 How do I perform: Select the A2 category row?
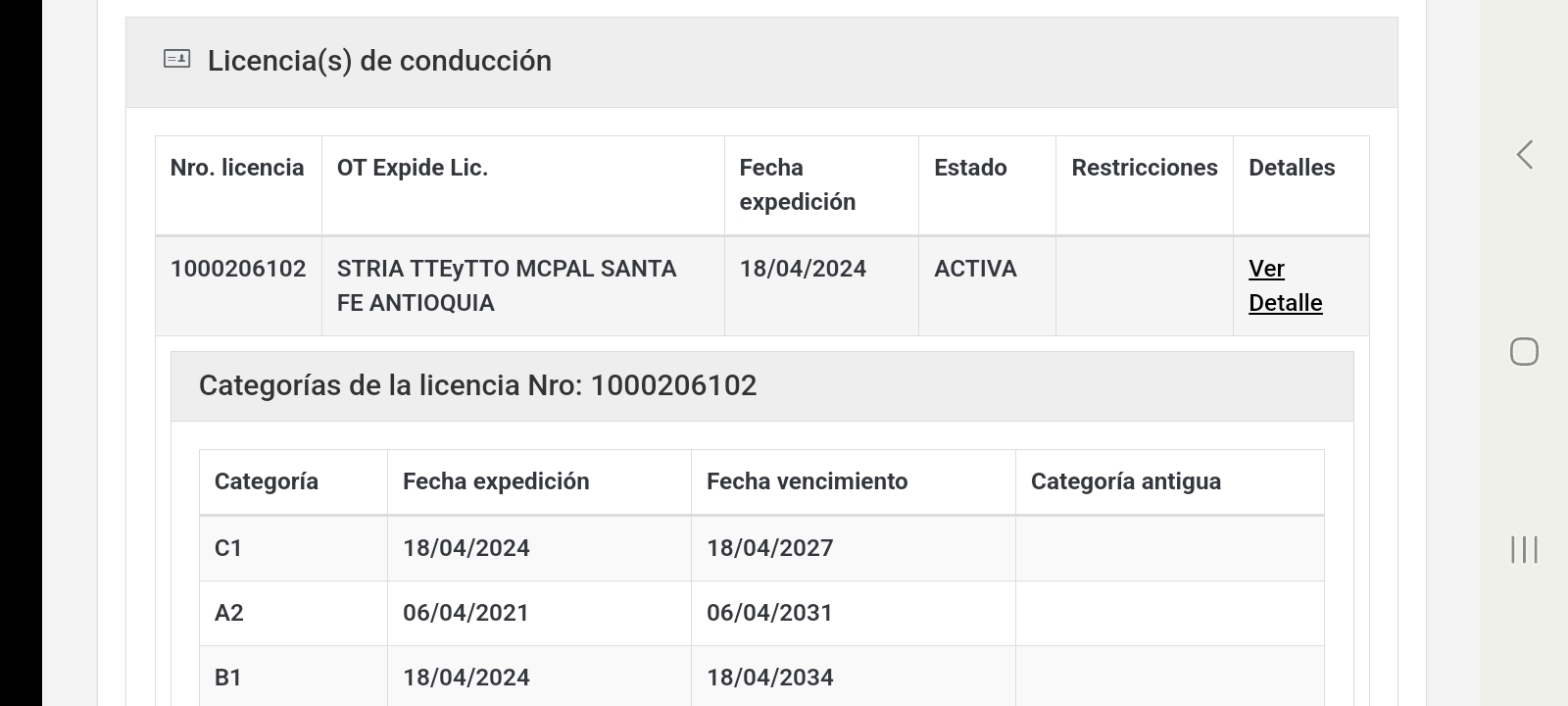coord(228,613)
